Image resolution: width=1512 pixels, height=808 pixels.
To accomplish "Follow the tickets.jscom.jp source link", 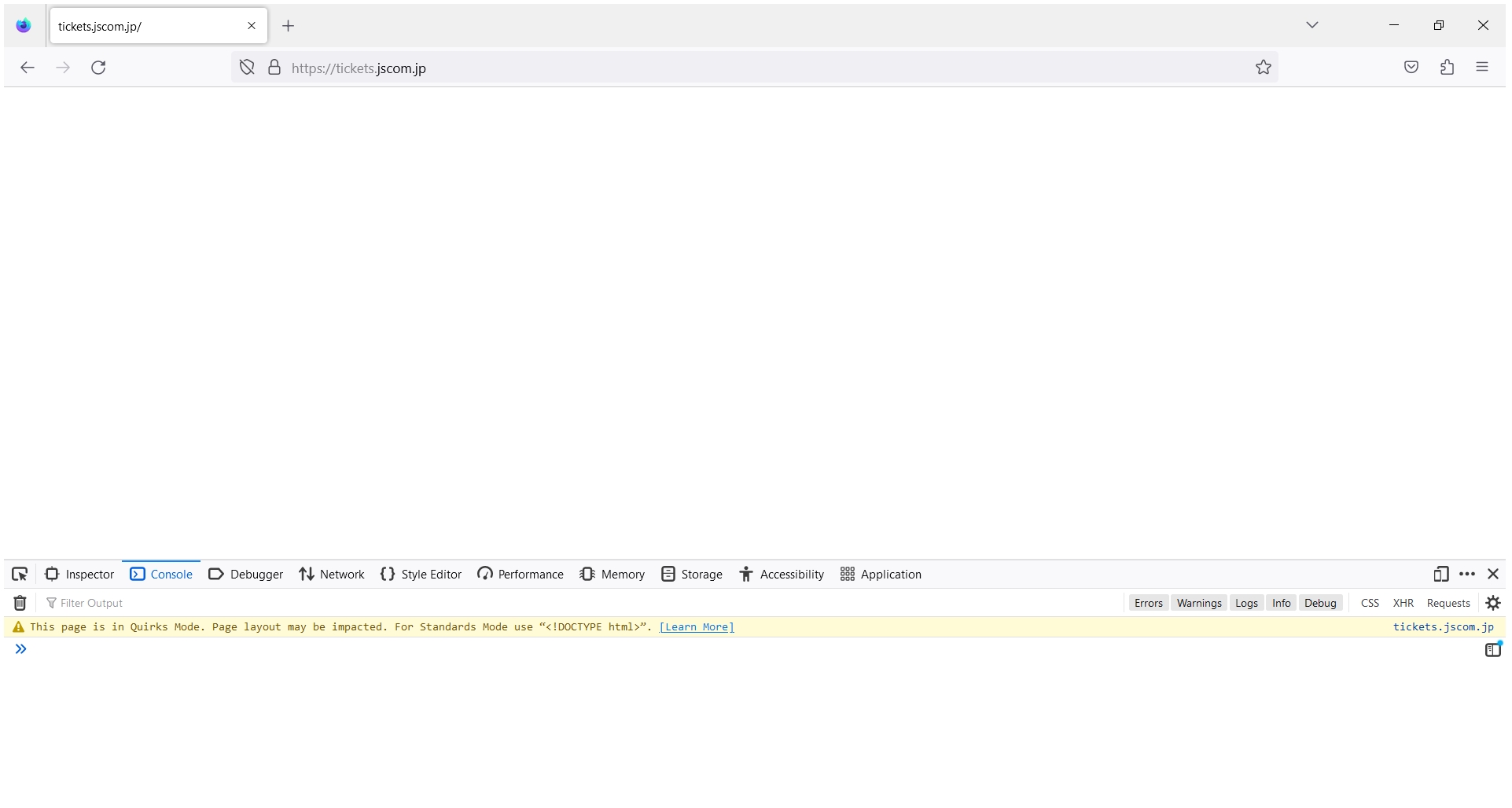I will (x=1444, y=626).
